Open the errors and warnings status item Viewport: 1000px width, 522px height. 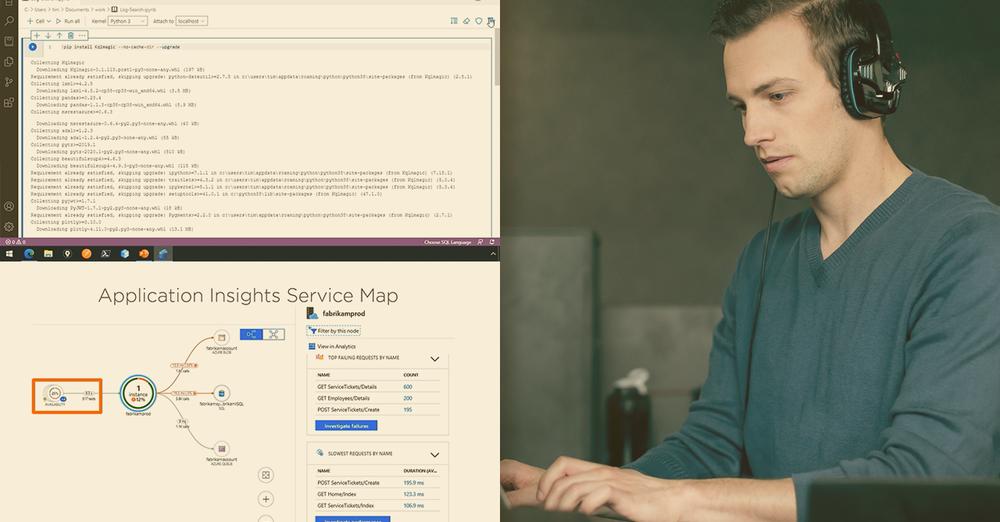[x=15, y=242]
